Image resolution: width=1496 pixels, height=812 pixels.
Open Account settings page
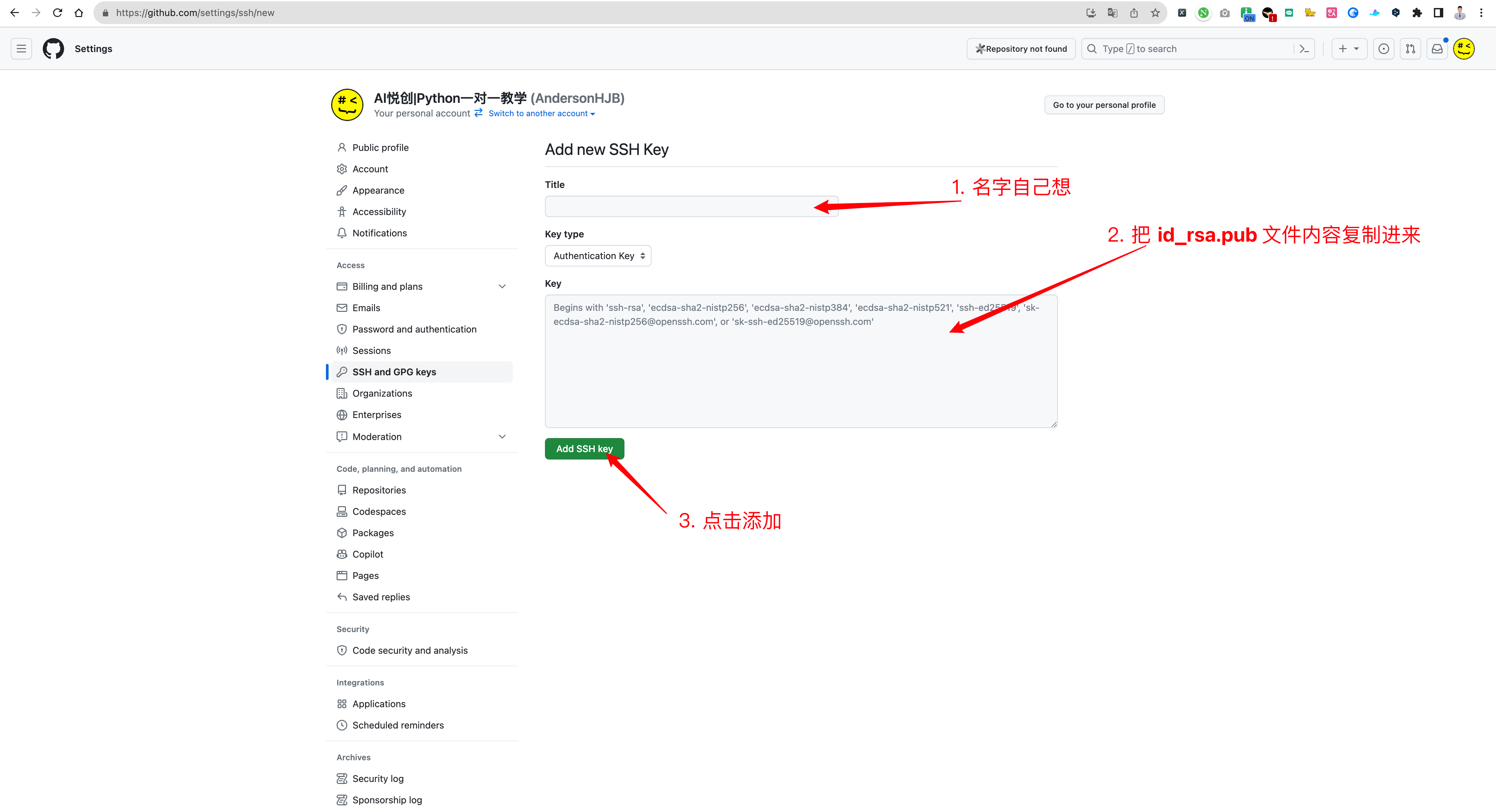point(422,169)
